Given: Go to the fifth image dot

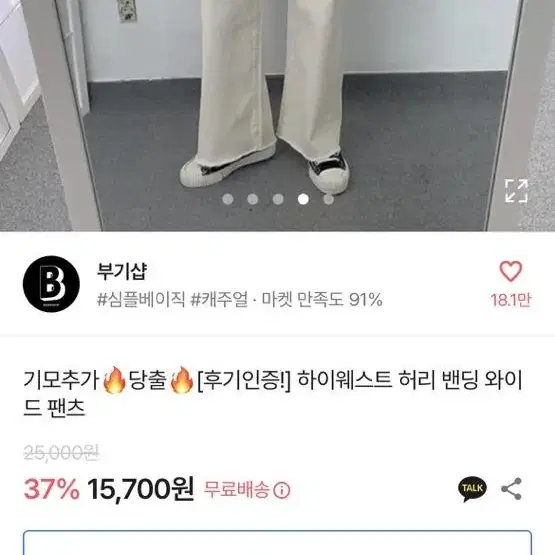Looking at the screenshot, I should (328, 199).
